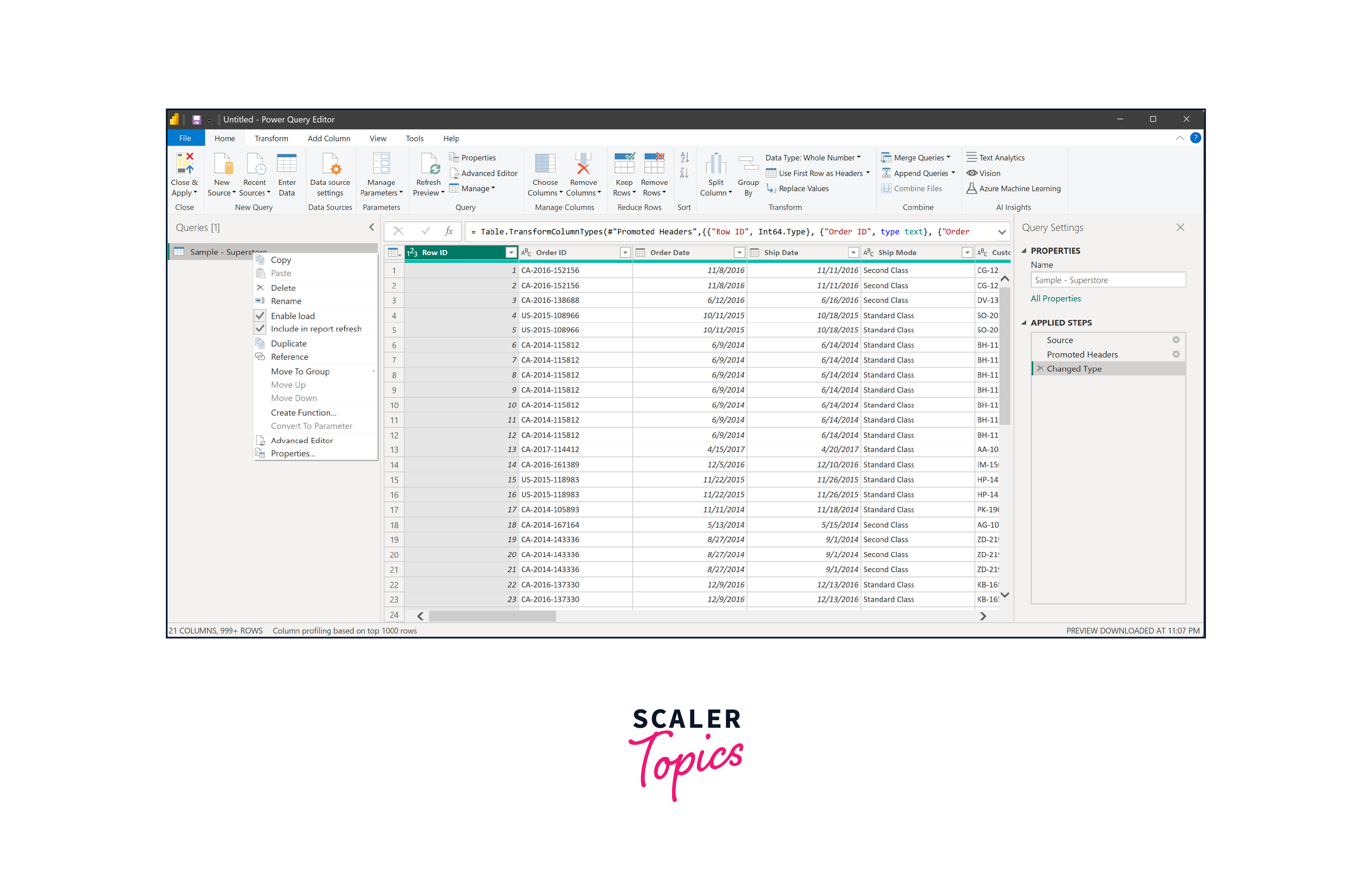Click the Sort Ascending icon
1372x885 pixels.
tap(684, 158)
